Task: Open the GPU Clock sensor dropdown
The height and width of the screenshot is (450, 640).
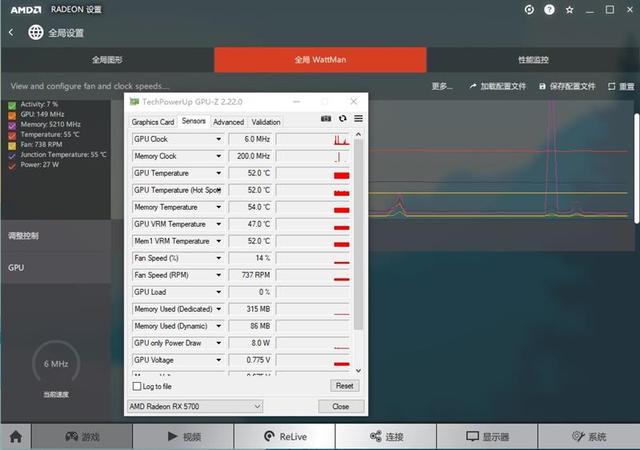Action: (x=219, y=139)
